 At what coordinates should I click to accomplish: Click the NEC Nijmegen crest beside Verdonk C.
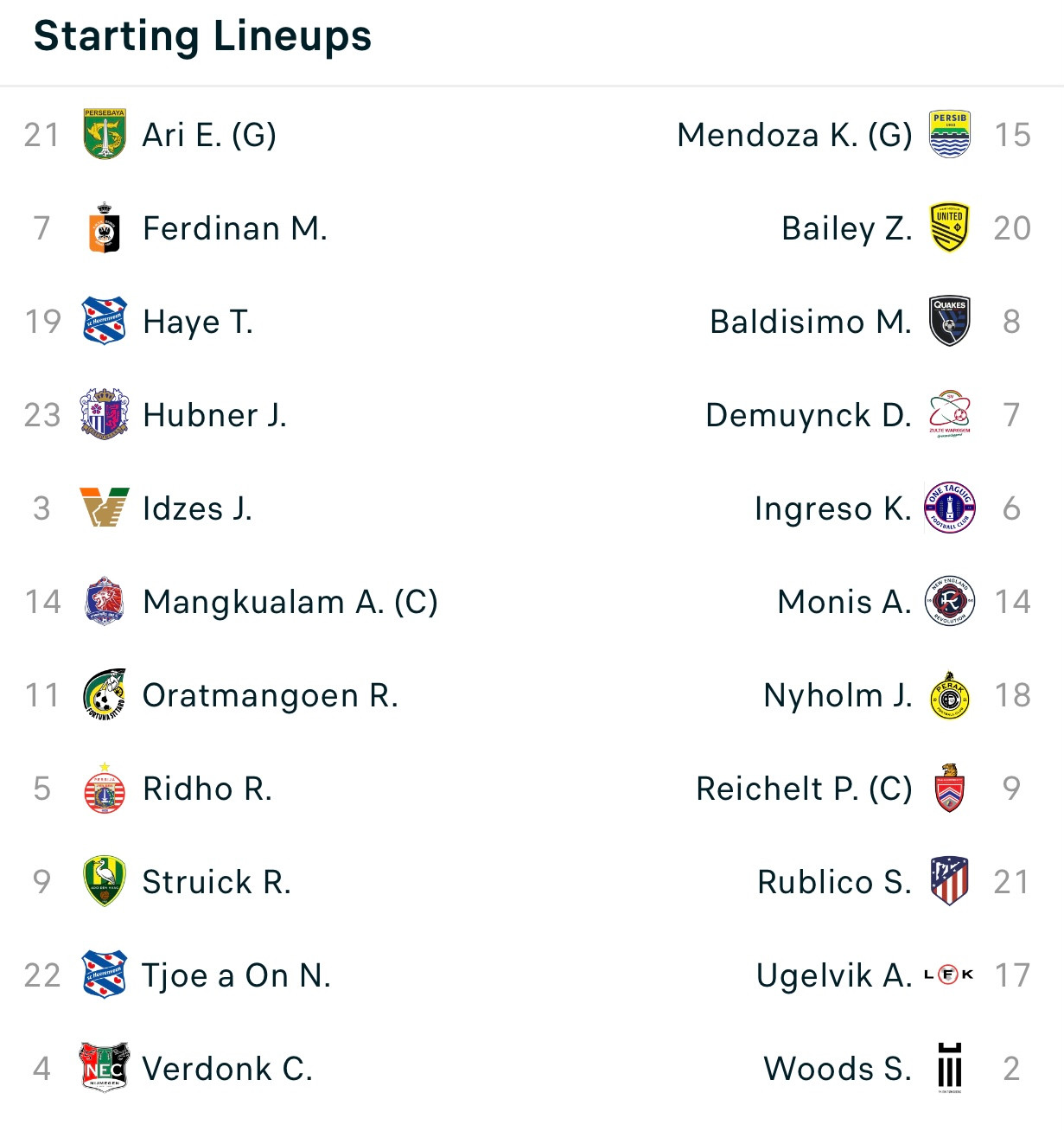[x=105, y=1068]
